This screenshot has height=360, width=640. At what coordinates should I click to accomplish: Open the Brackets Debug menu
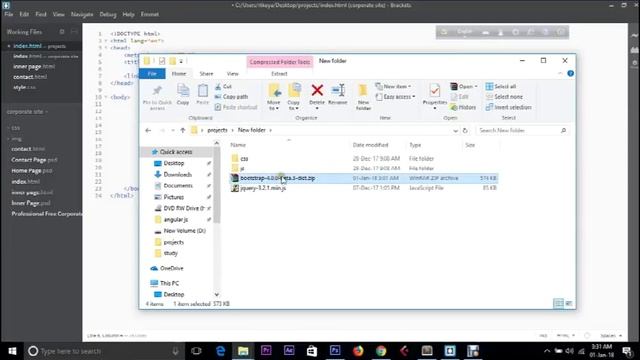point(108,14)
